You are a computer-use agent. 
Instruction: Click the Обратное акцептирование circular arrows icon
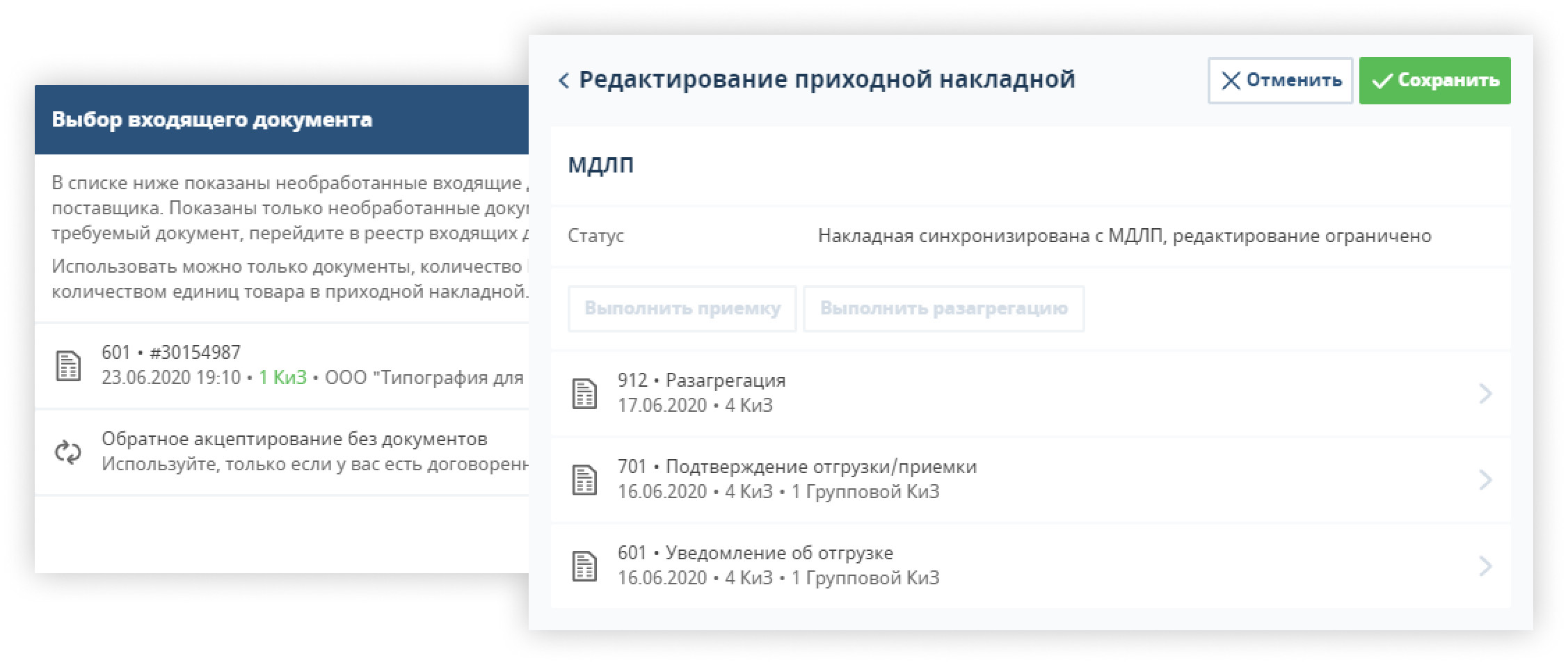point(68,452)
